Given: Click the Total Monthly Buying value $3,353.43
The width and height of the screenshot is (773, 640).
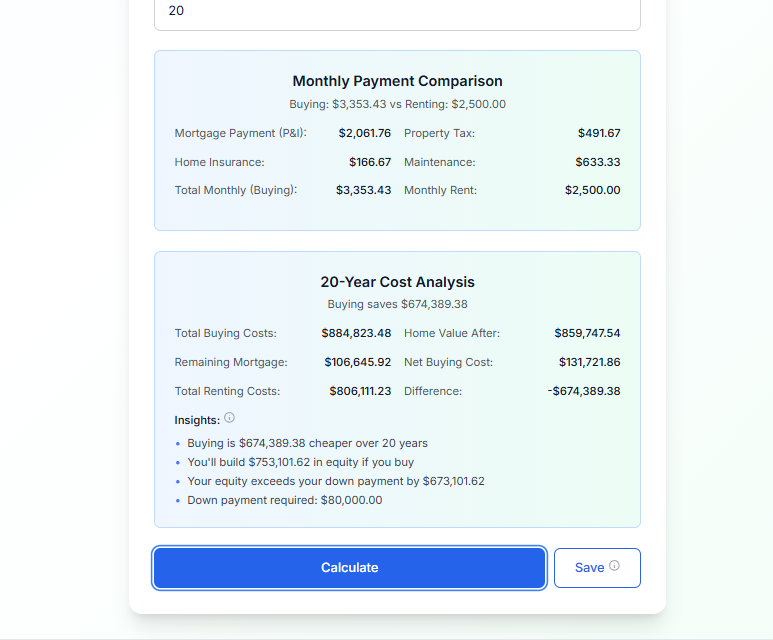Looking at the screenshot, I should [363, 190].
